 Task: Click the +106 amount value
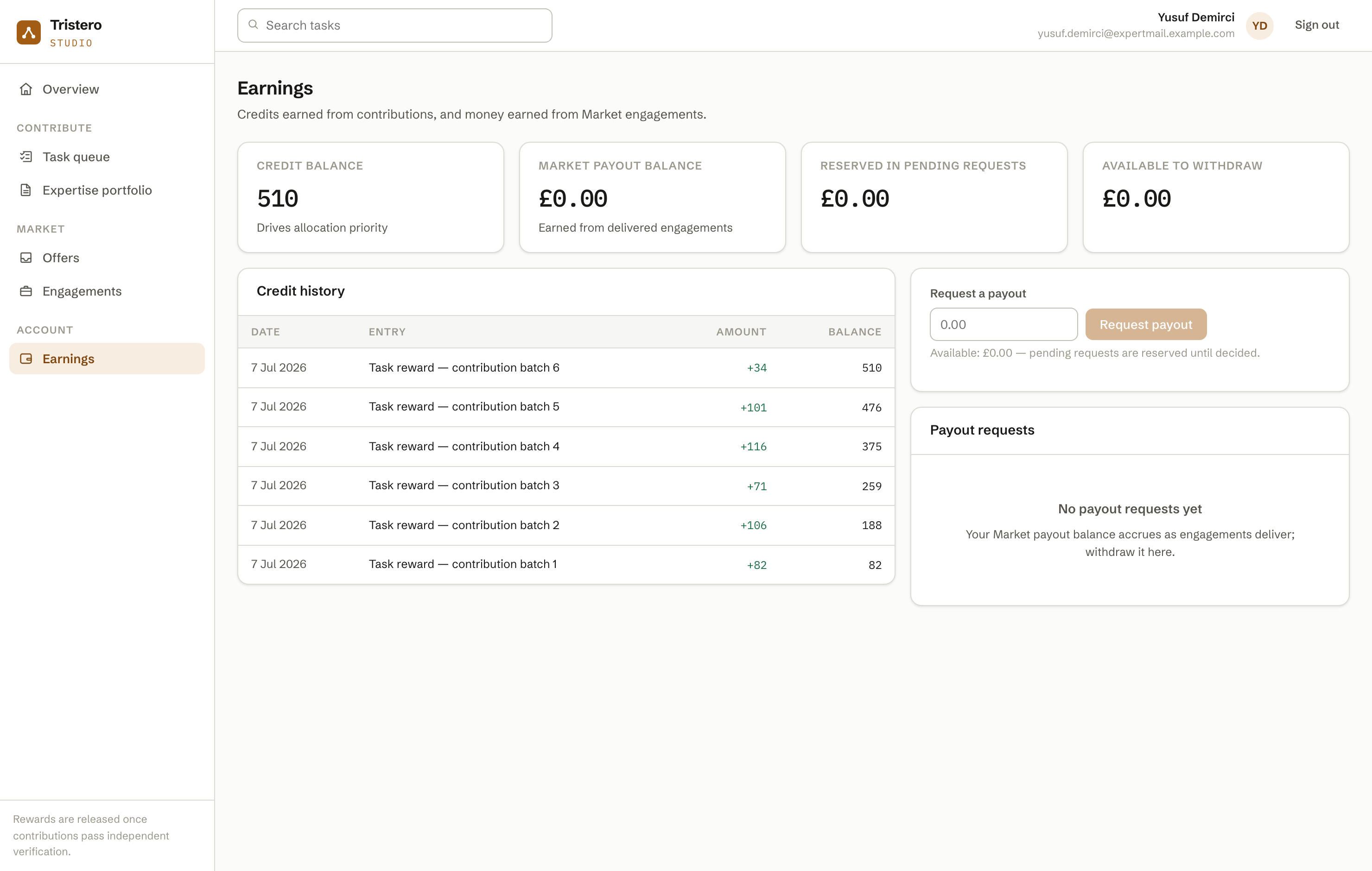(x=753, y=525)
